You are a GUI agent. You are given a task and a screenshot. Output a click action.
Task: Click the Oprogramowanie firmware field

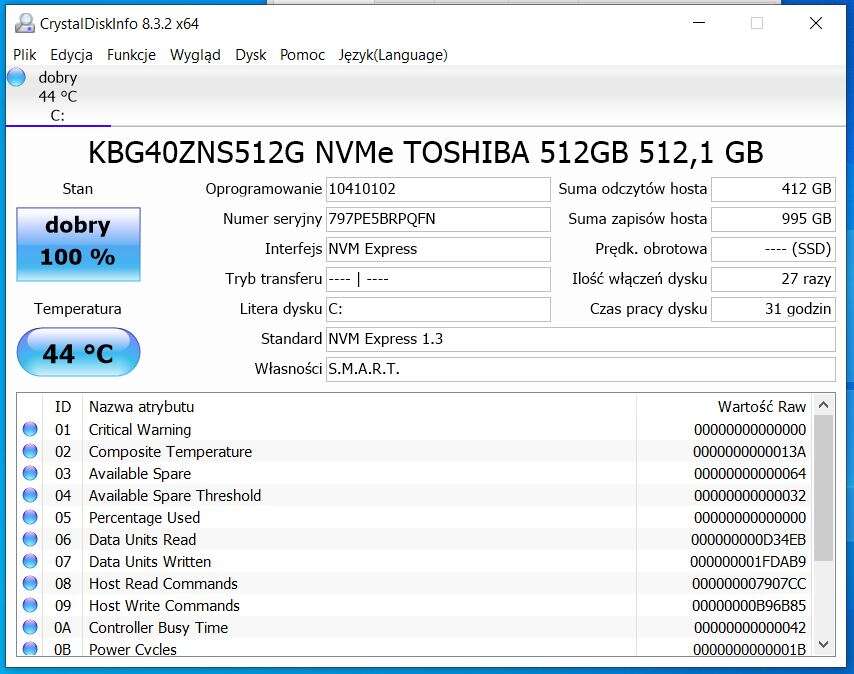(437, 188)
